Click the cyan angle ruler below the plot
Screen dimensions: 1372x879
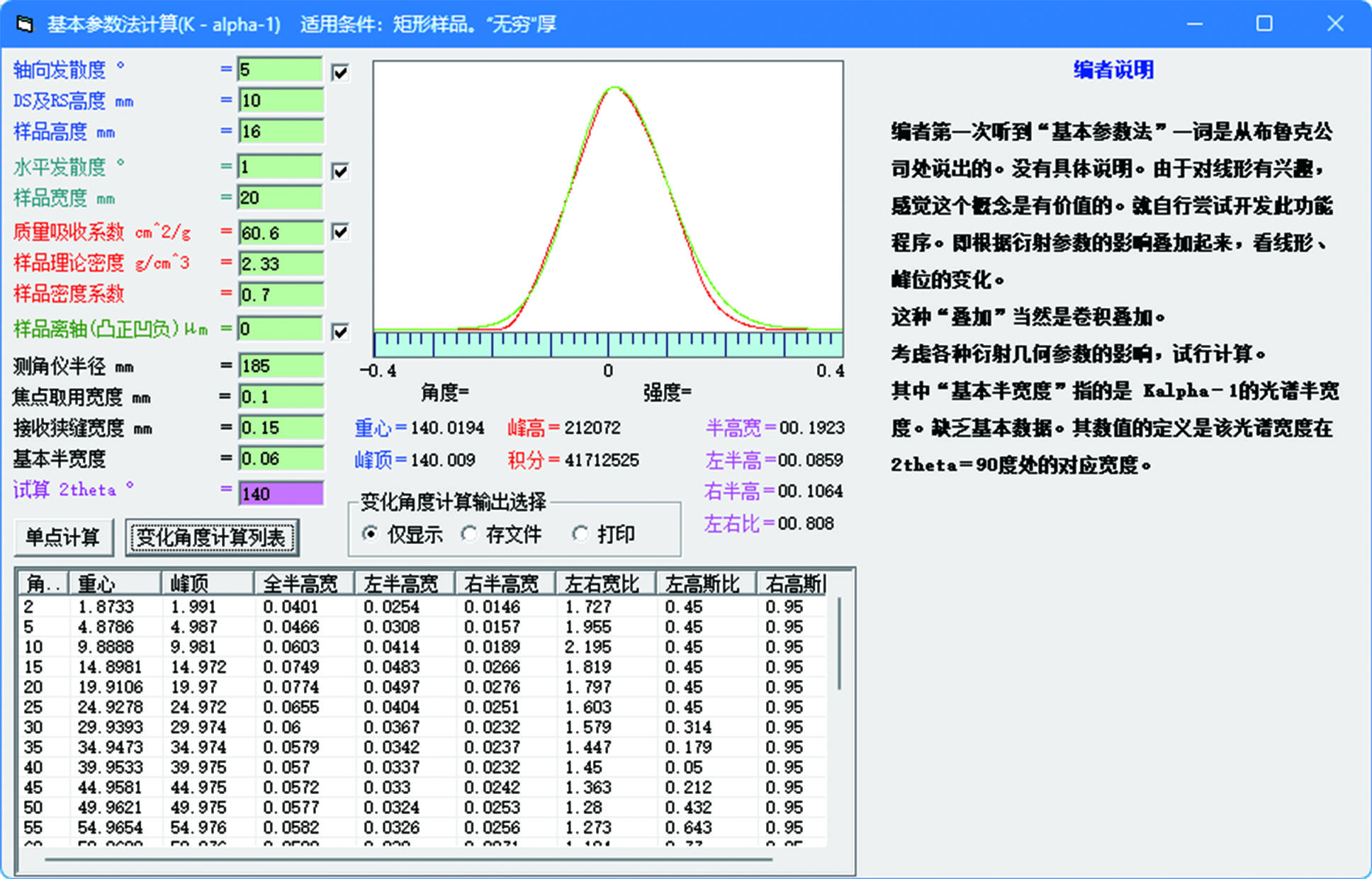point(608,344)
